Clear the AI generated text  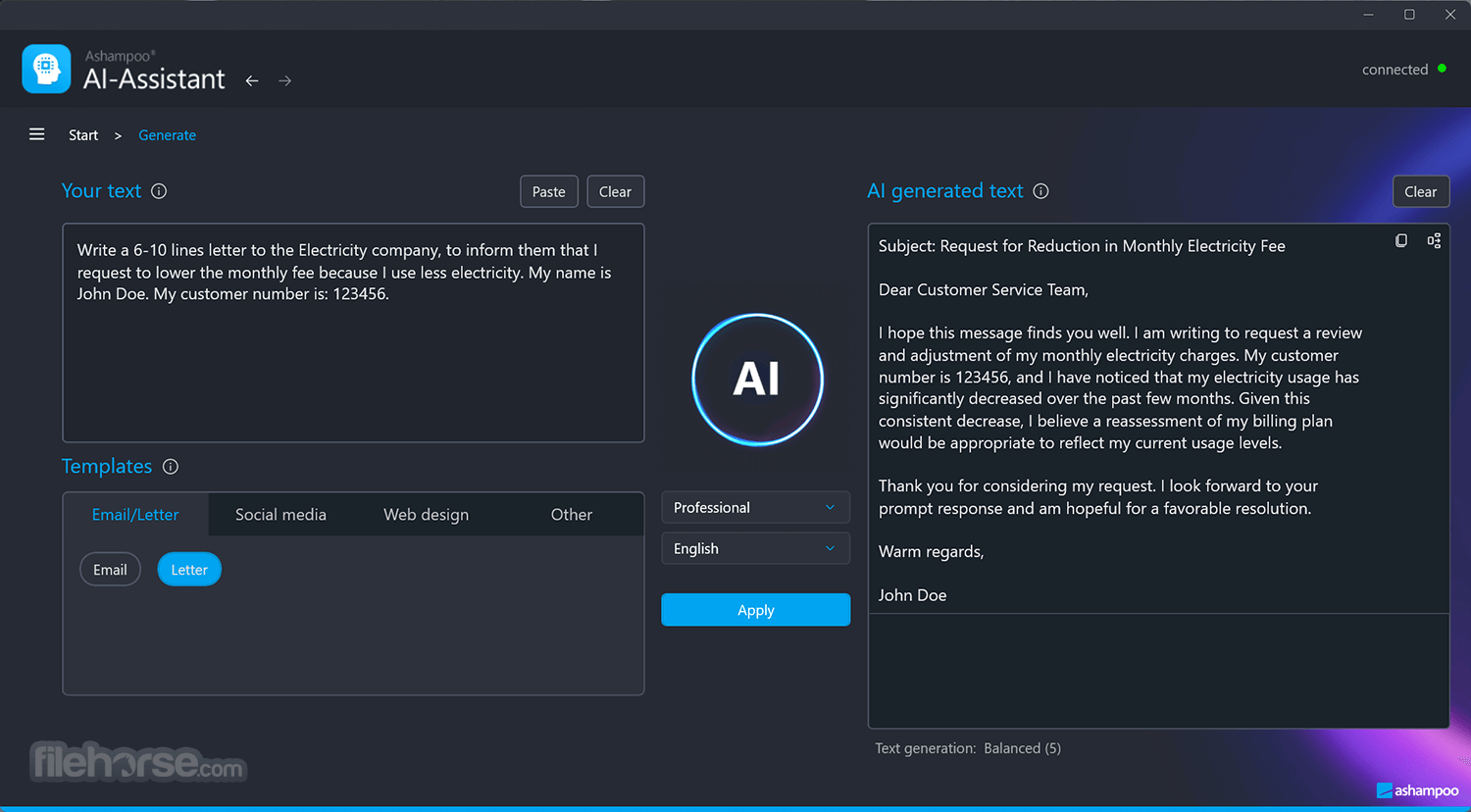[x=1421, y=191]
